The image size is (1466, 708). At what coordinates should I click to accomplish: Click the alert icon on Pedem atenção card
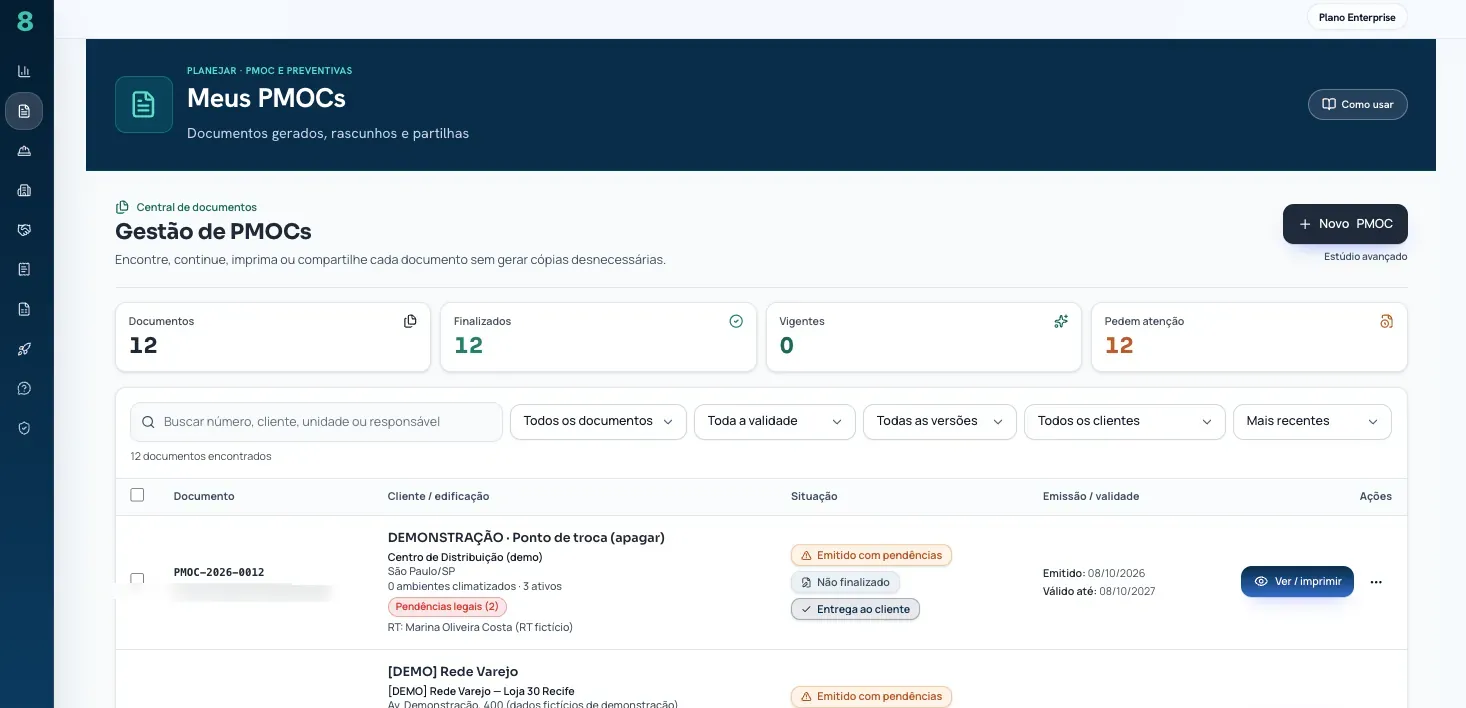(1386, 321)
